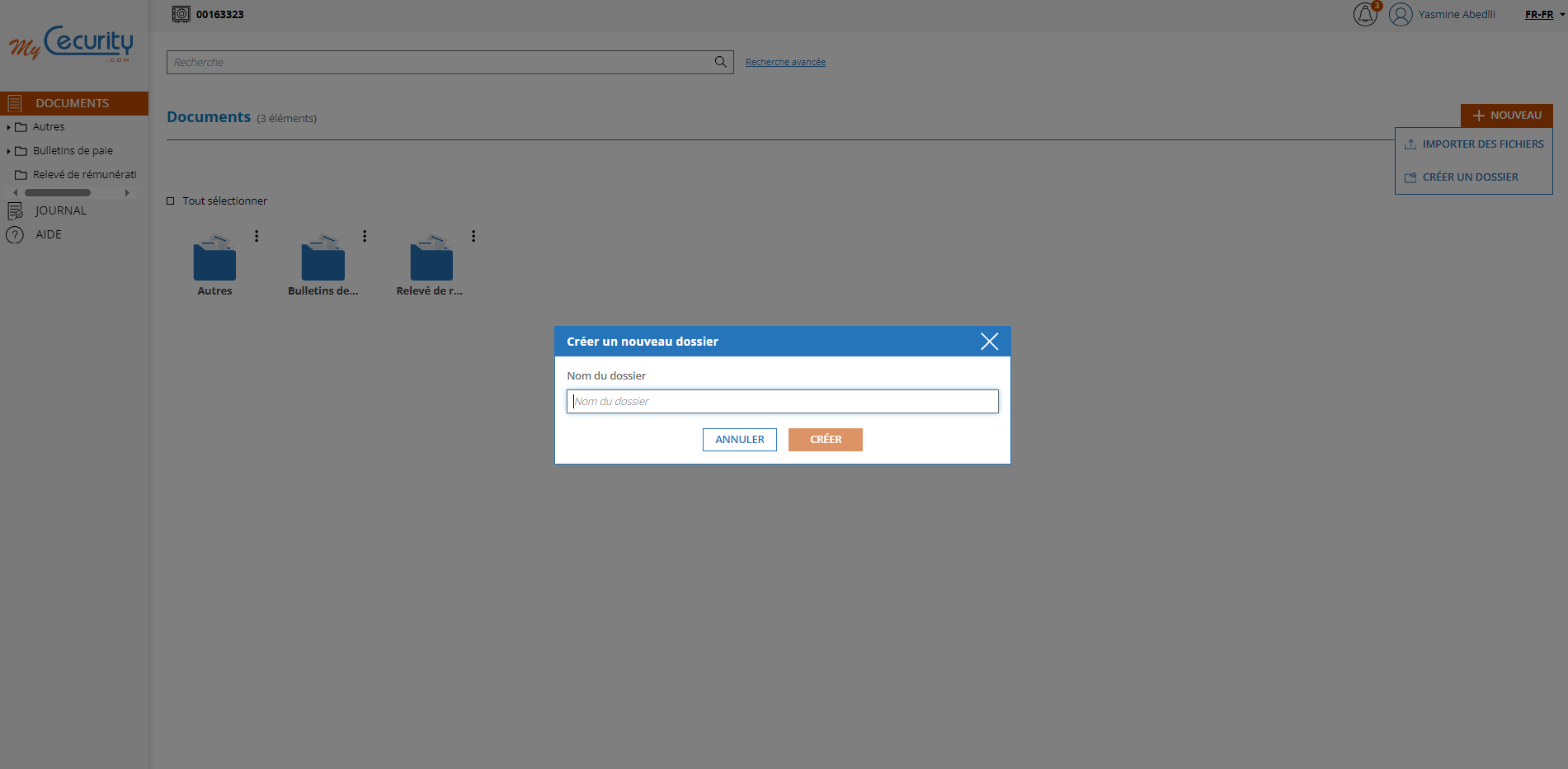Click the search magnifier icon

point(720,62)
